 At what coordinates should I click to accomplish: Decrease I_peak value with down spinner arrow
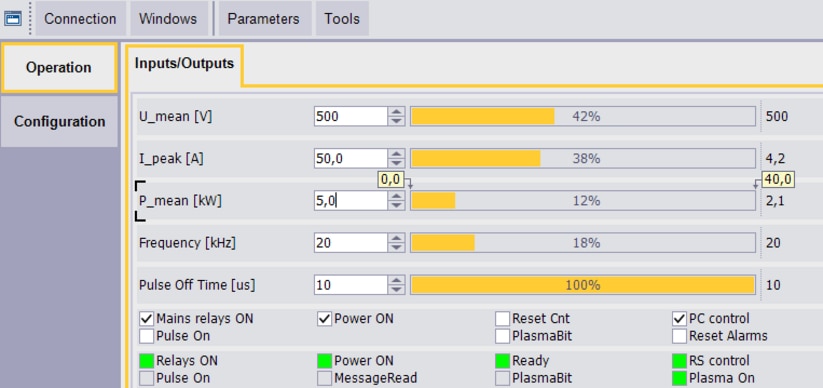[x=397, y=163]
